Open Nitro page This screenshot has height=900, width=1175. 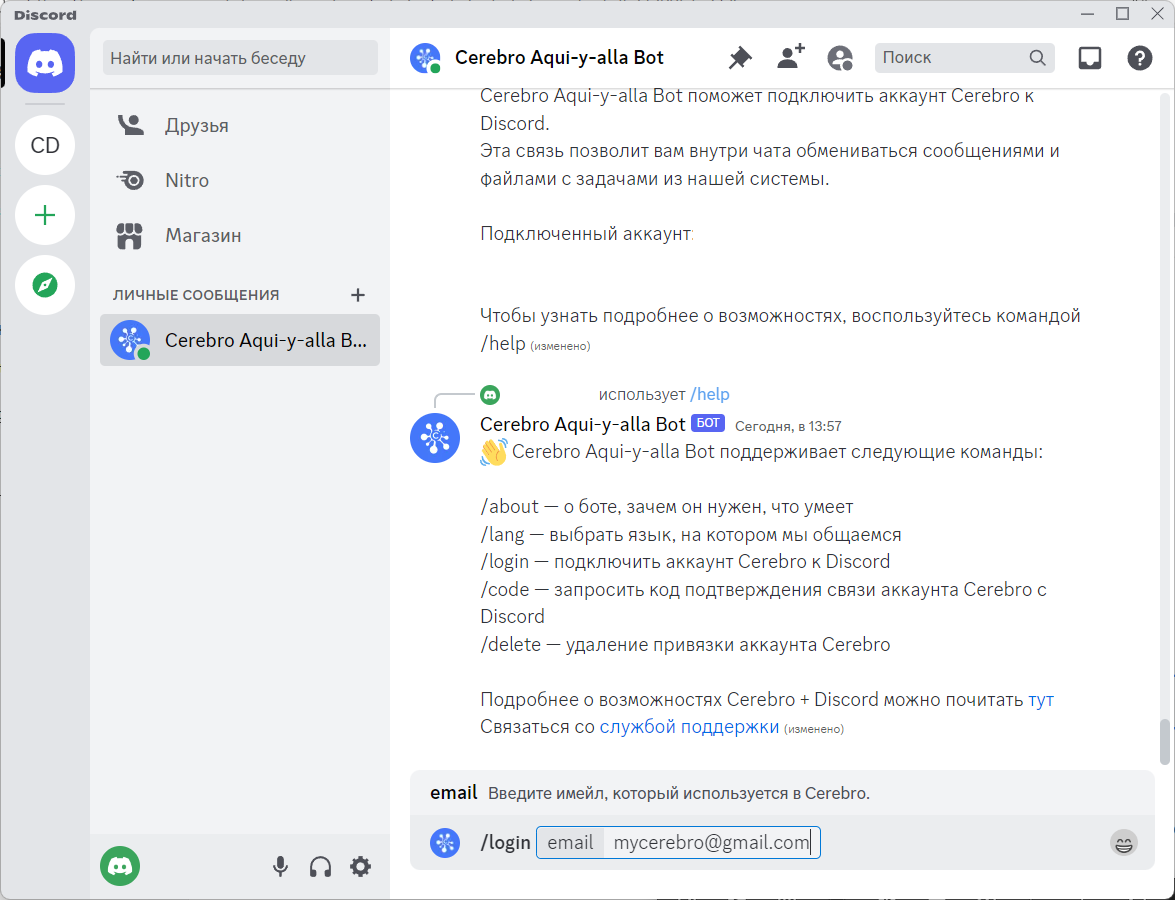tap(240, 181)
